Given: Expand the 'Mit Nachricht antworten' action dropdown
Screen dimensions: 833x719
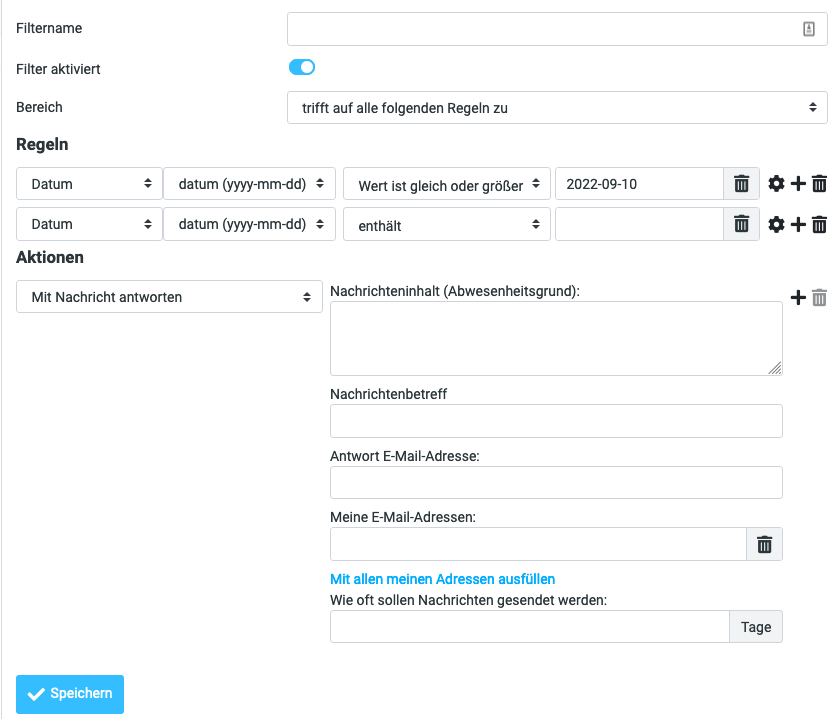Looking at the screenshot, I should [169, 297].
